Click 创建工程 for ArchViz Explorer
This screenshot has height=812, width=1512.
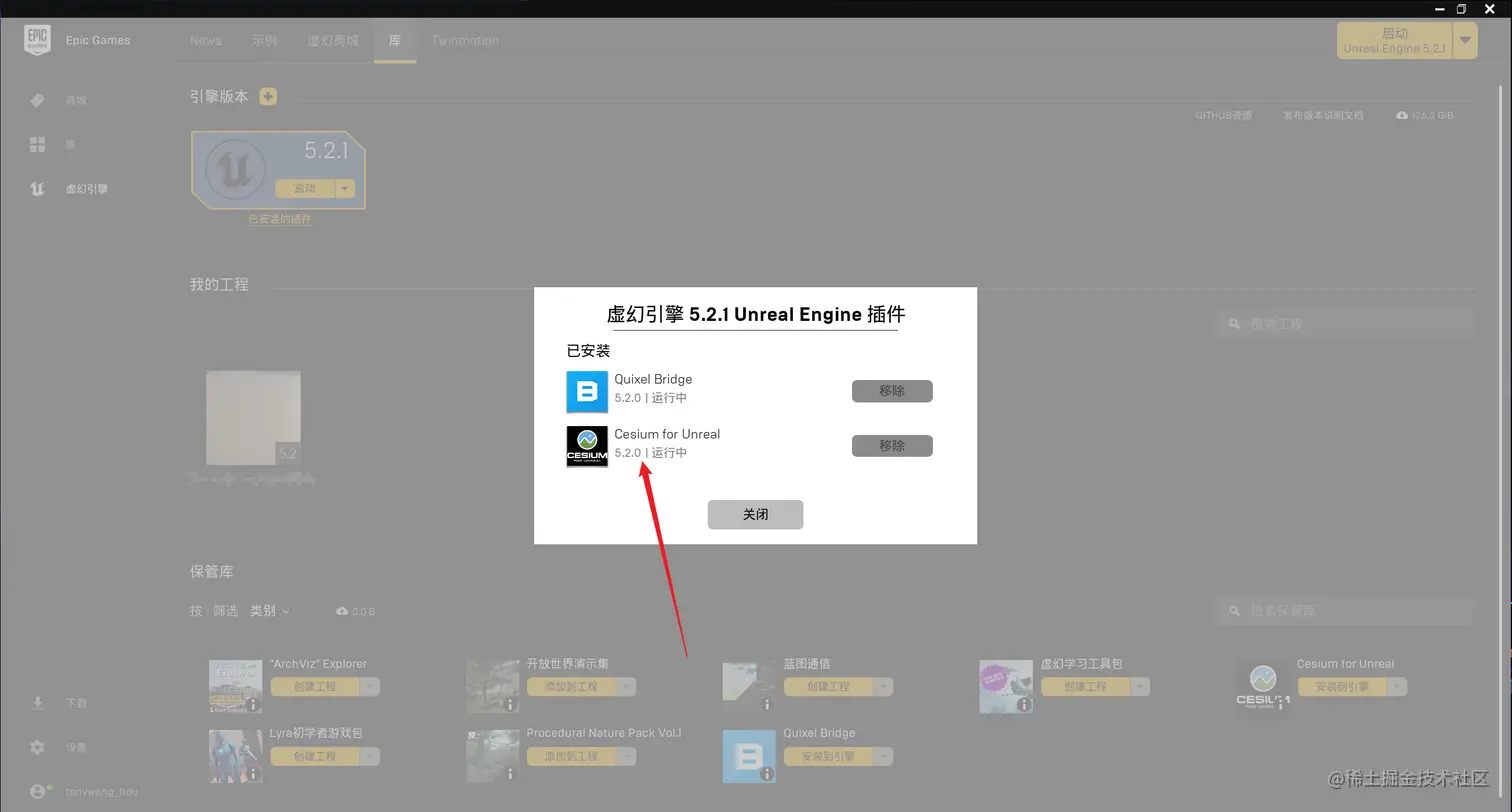pyautogui.click(x=315, y=687)
